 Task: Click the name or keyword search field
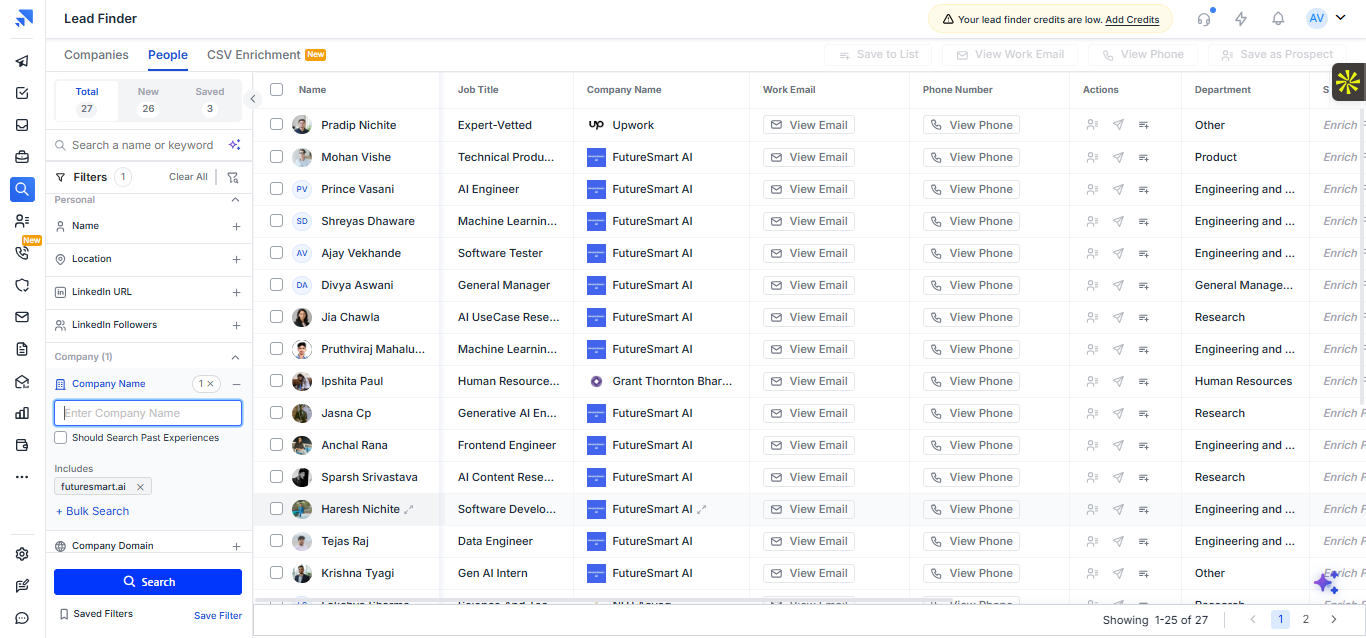click(140, 145)
